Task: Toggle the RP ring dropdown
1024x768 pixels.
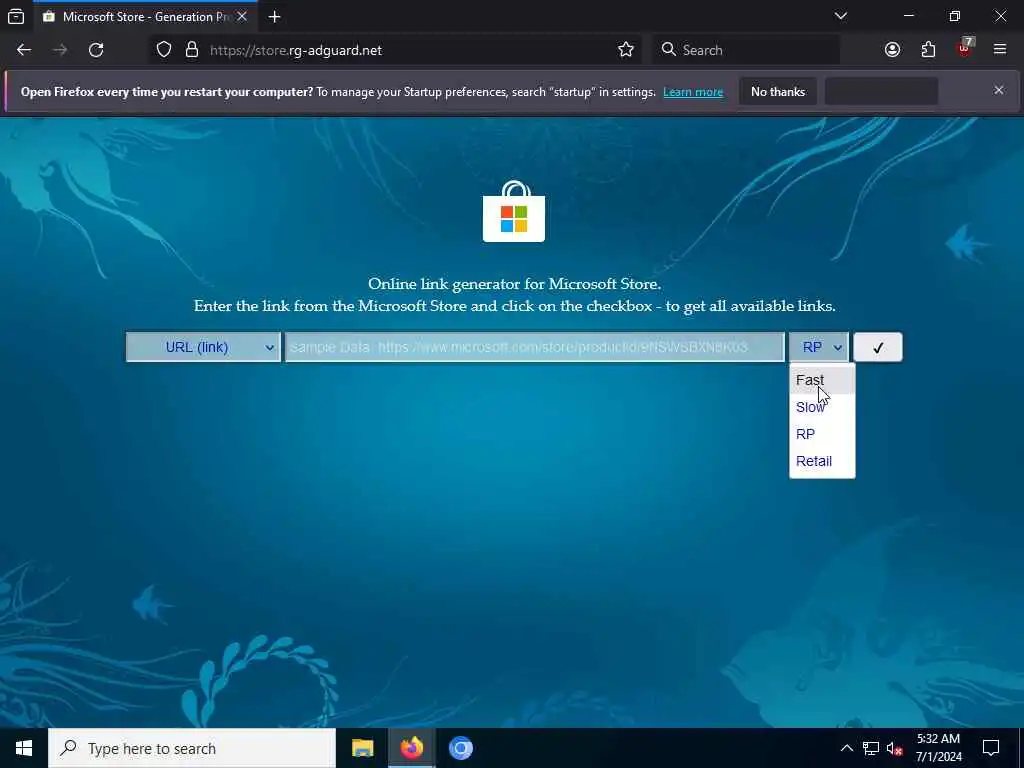Action: pyautogui.click(x=819, y=347)
